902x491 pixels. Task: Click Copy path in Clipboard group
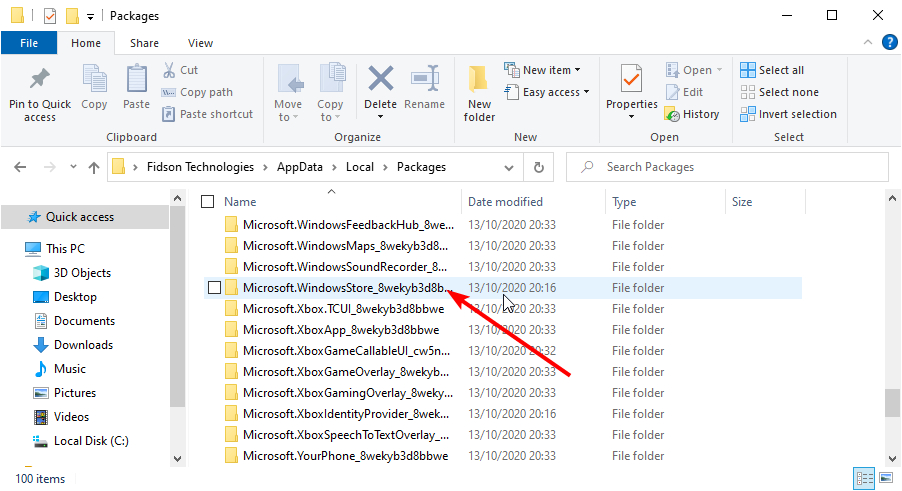(197, 92)
